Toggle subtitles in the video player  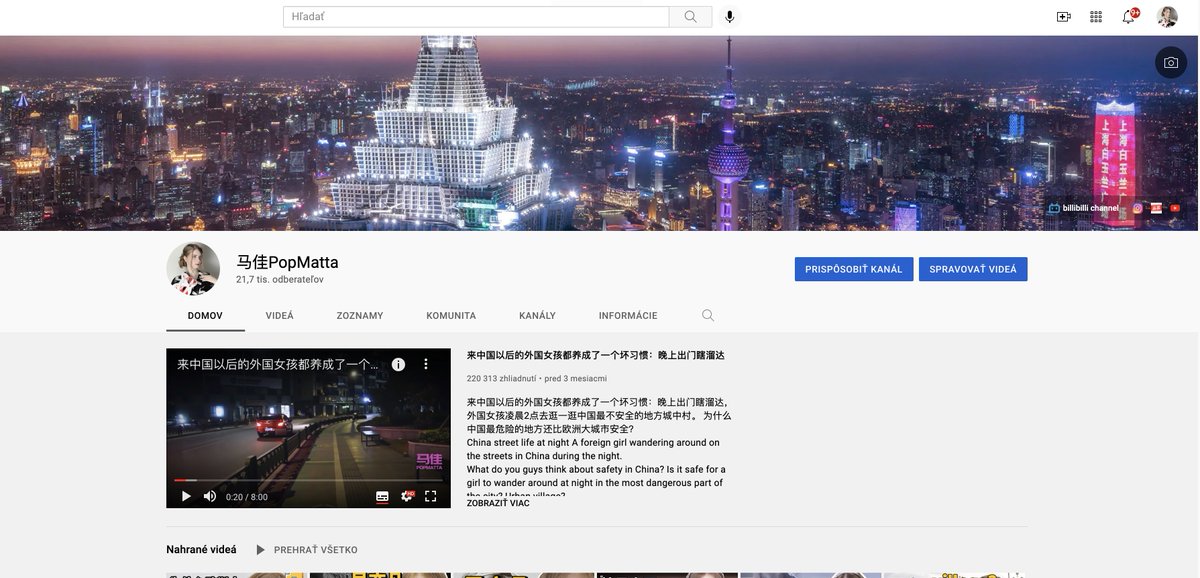pos(382,496)
